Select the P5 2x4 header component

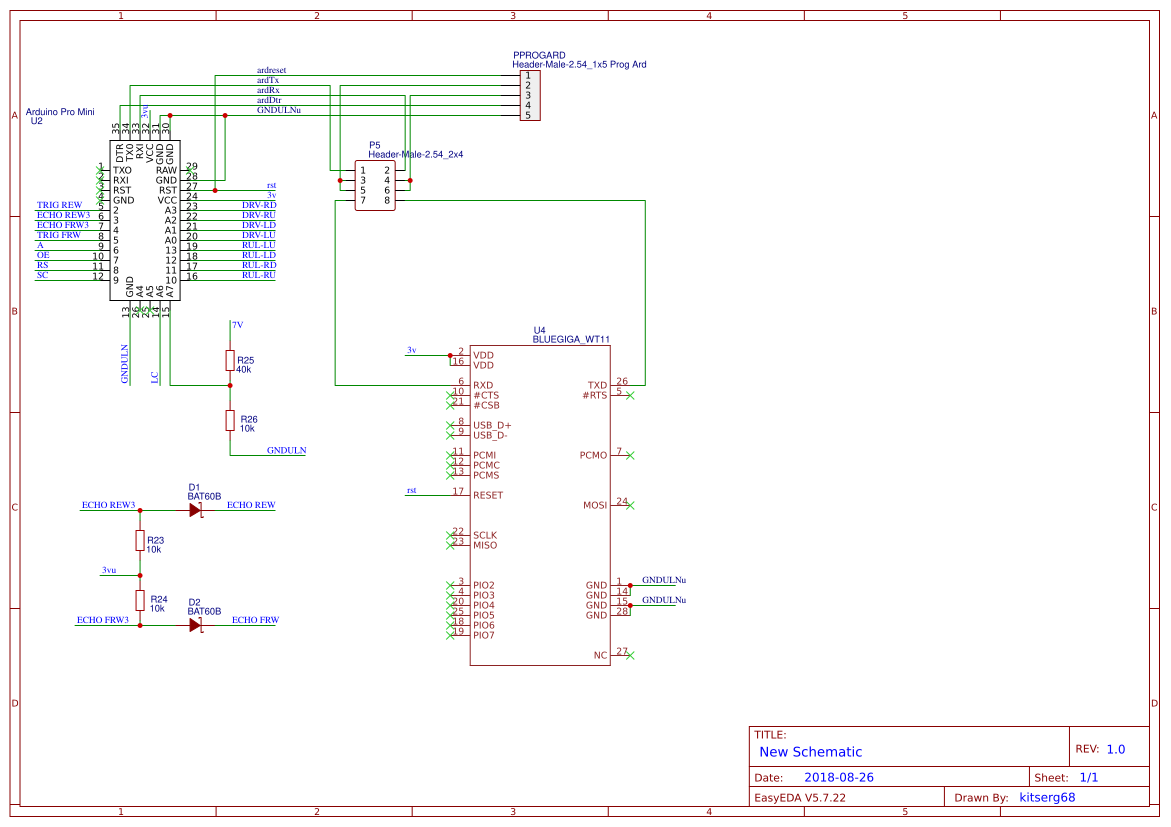[x=375, y=185]
